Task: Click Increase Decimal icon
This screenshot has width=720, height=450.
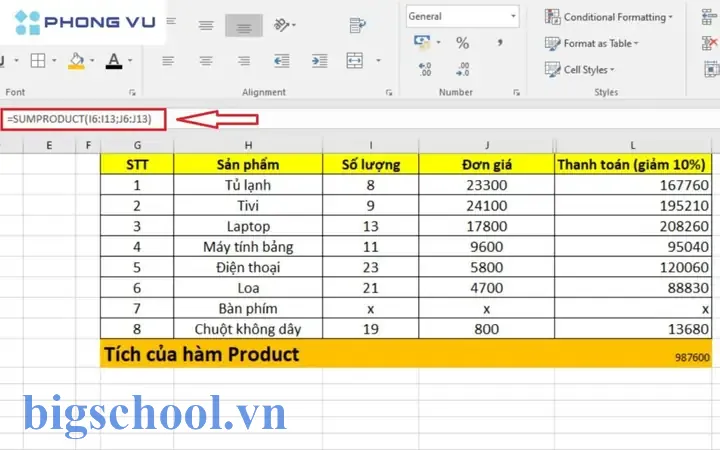Action: point(425,69)
